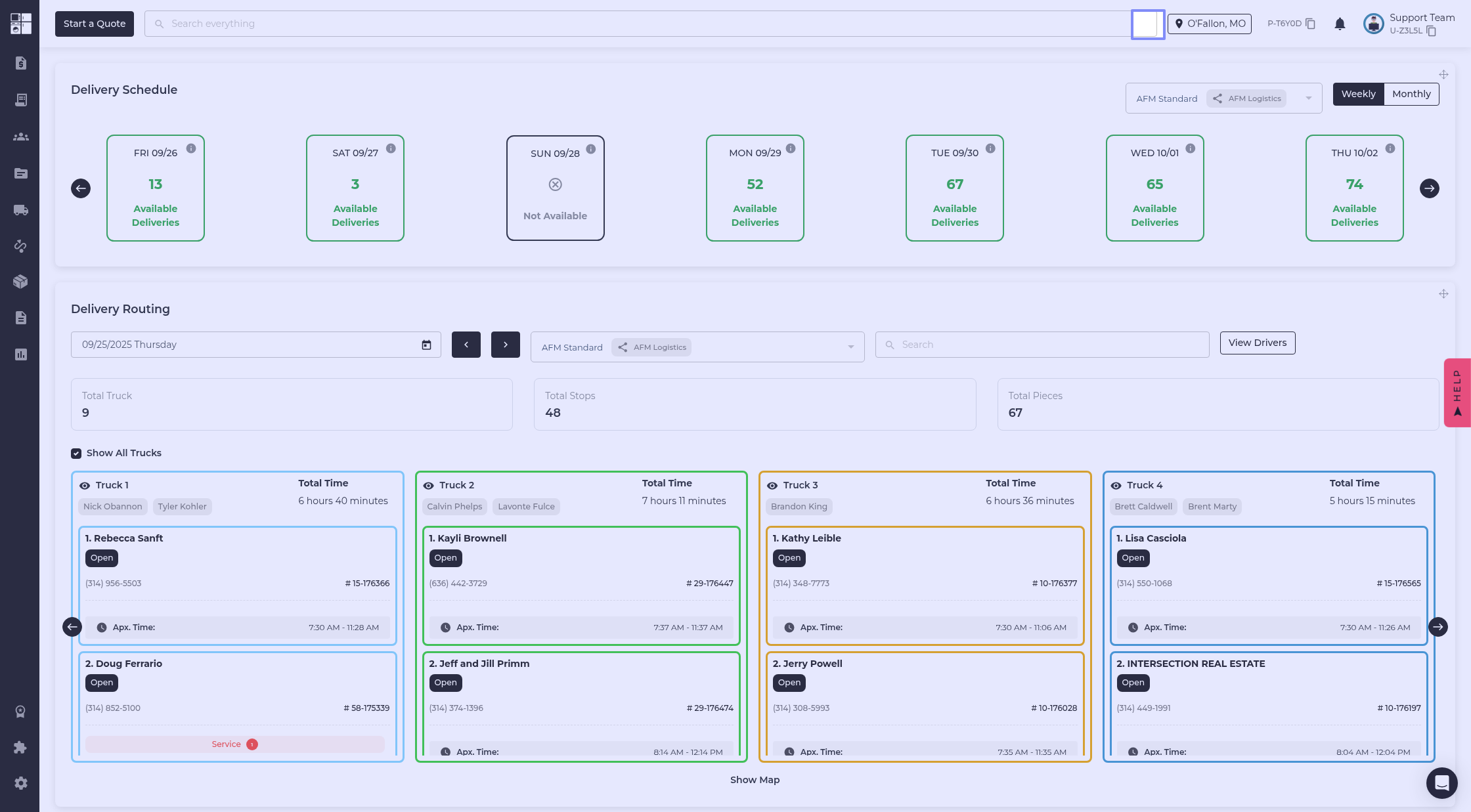Open the customers group sidebar icon
The height and width of the screenshot is (812, 1471).
click(x=20, y=137)
